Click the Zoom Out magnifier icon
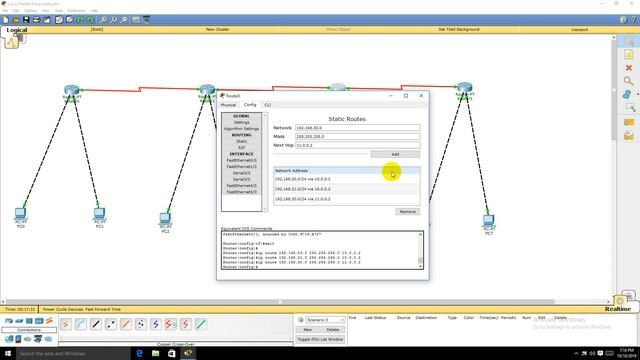 124,20
